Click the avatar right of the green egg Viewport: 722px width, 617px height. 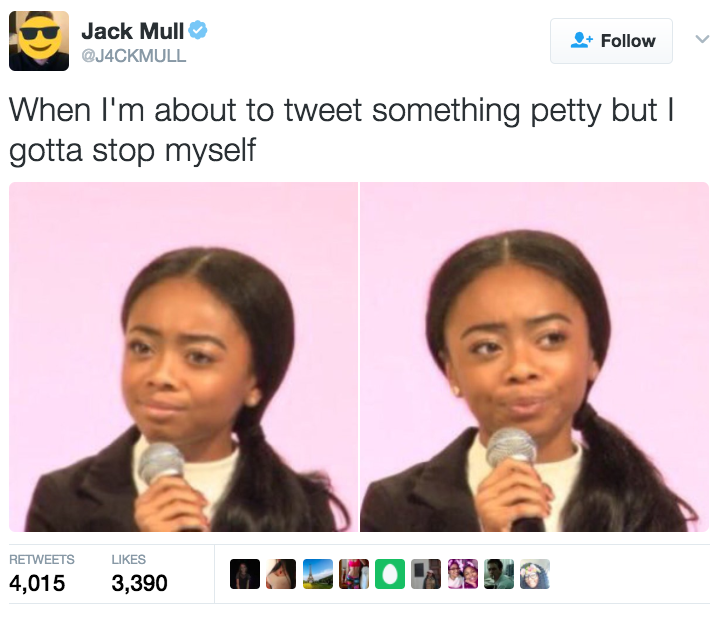[426, 574]
